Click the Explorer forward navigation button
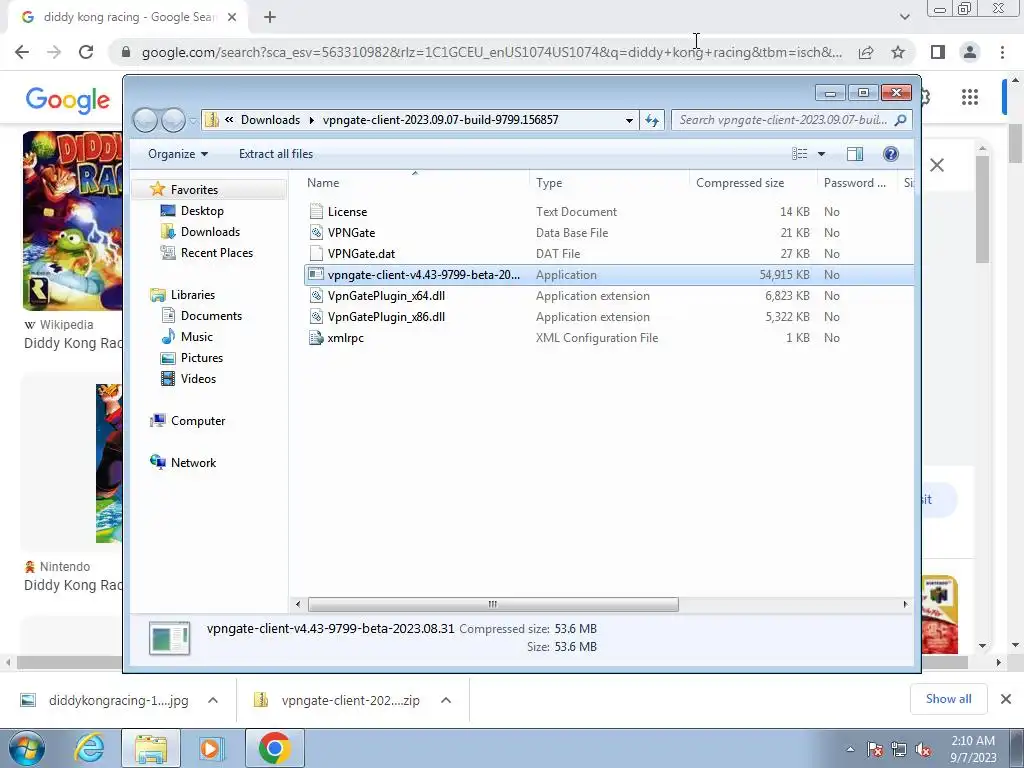 pos(173,120)
